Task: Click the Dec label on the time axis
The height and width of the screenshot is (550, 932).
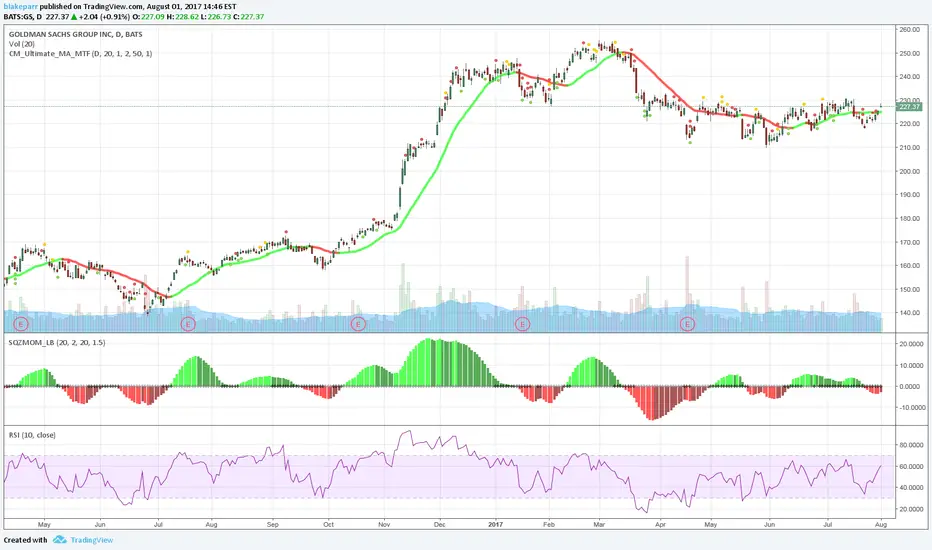Action: tap(439, 524)
